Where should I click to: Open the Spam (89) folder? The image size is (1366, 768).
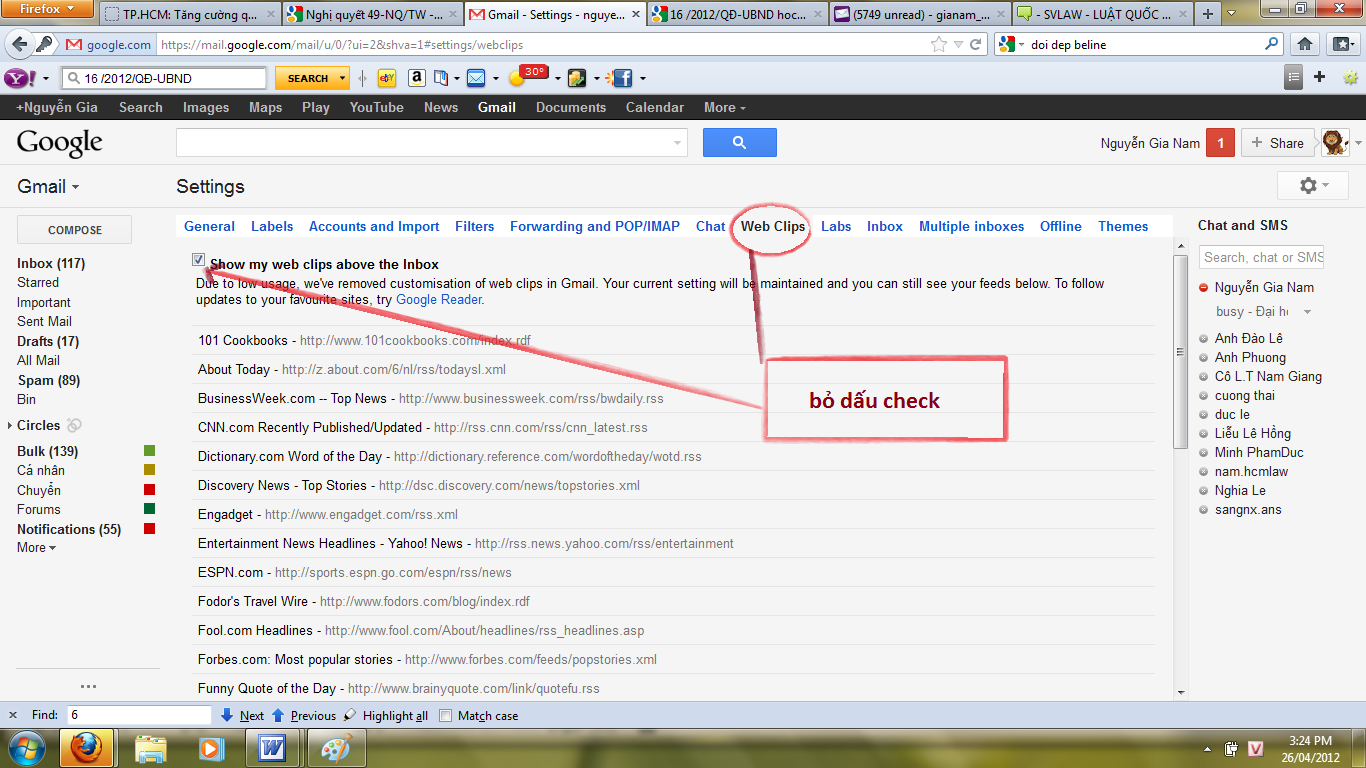pyautogui.click(x=49, y=380)
